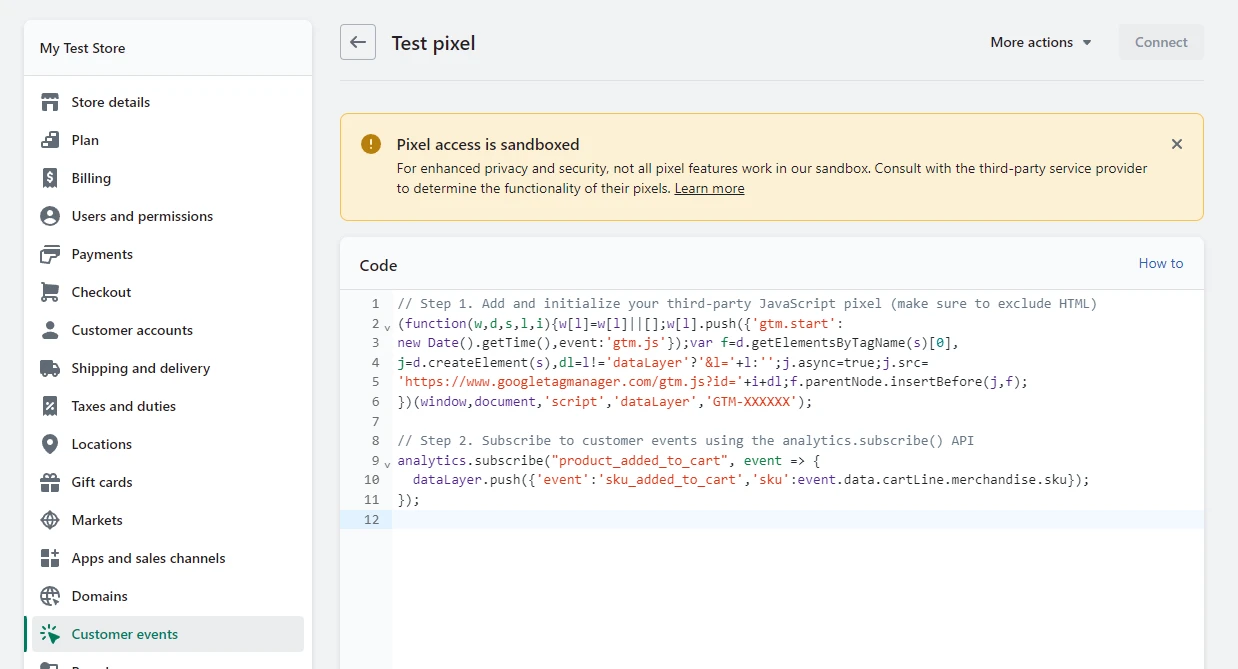Navigate to Payments settings
The height and width of the screenshot is (669, 1238).
coord(168,254)
